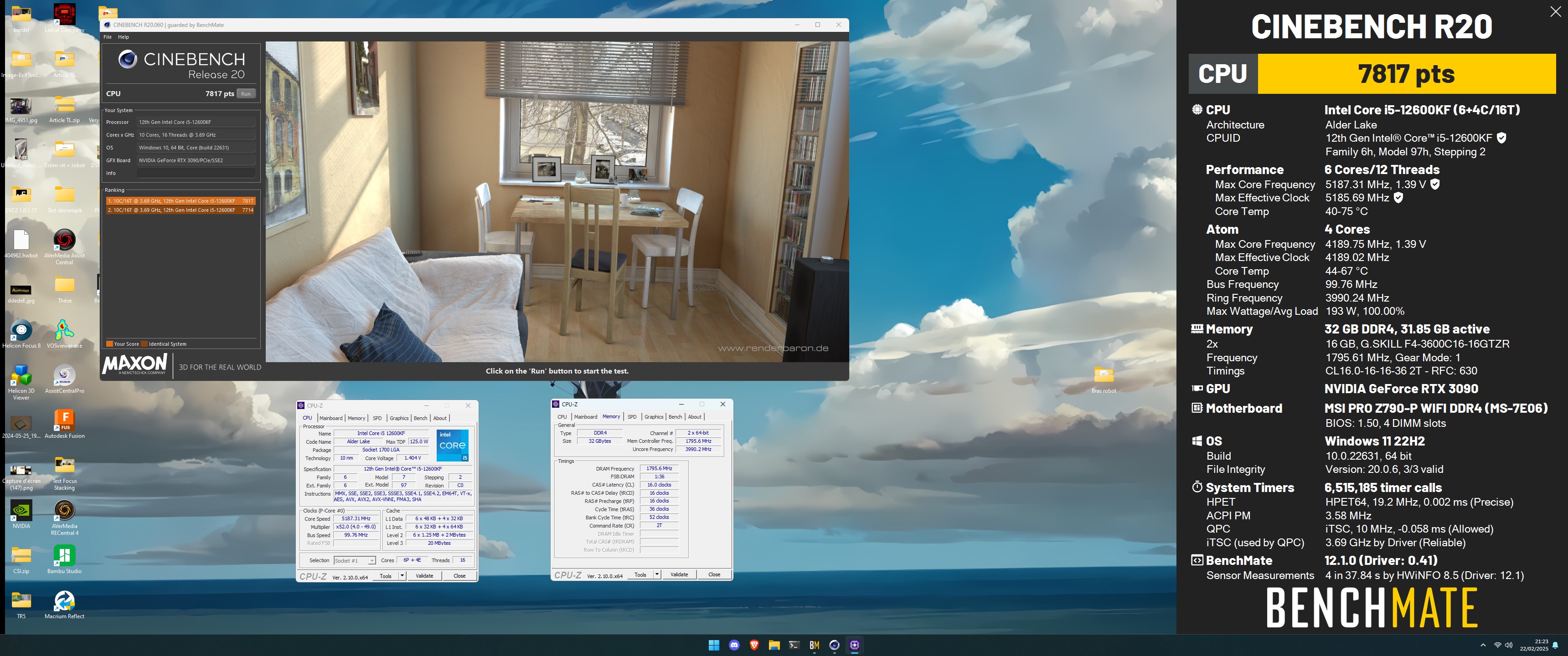This screenshot has width=1568, height=656.
Task: Click Tools button in left CPU-Z window
Action: [386, 576]
